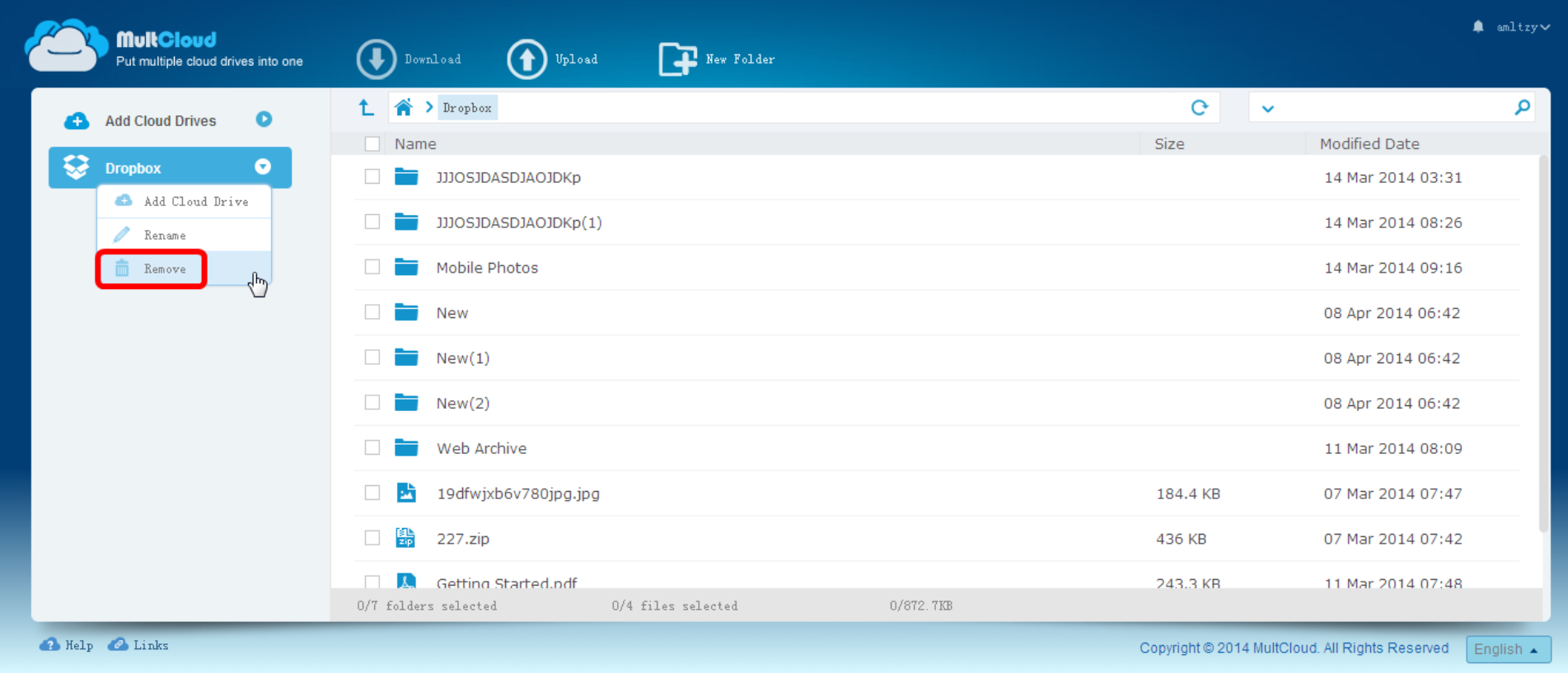Click inside the search input field

(1394, 108)
